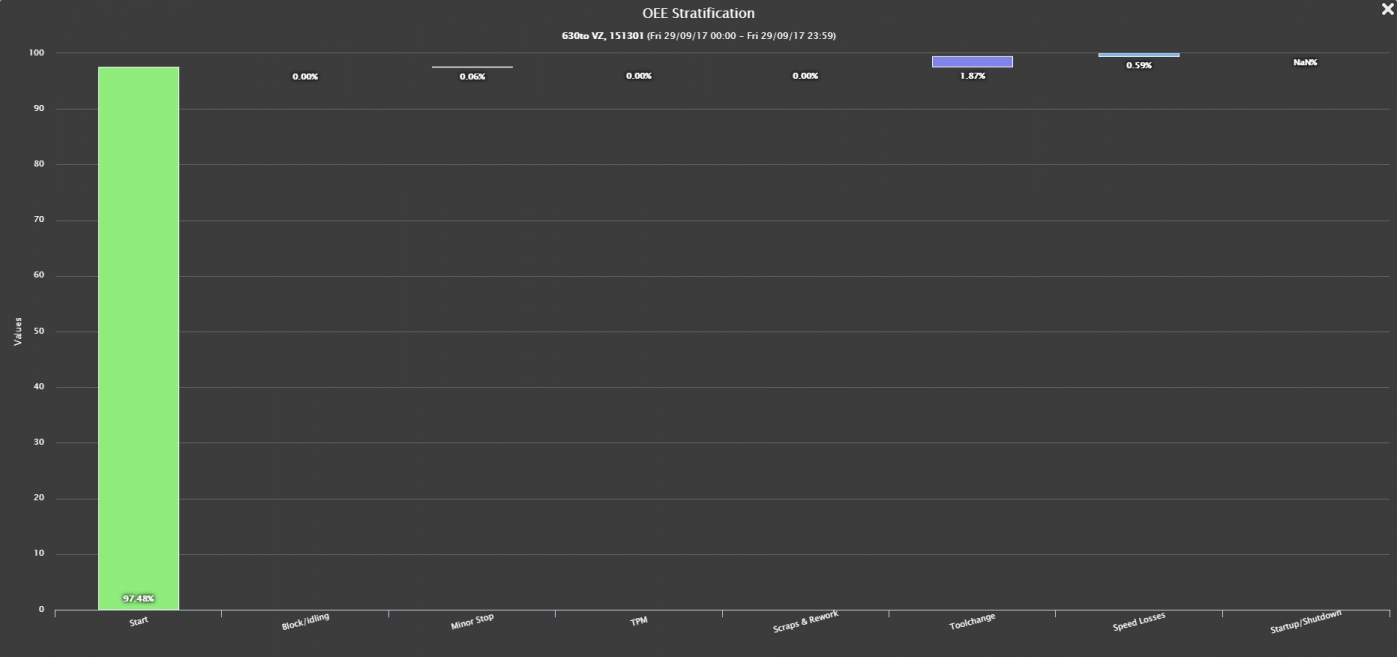
Task: Click the green Start bar
Action: pos(138,330)
